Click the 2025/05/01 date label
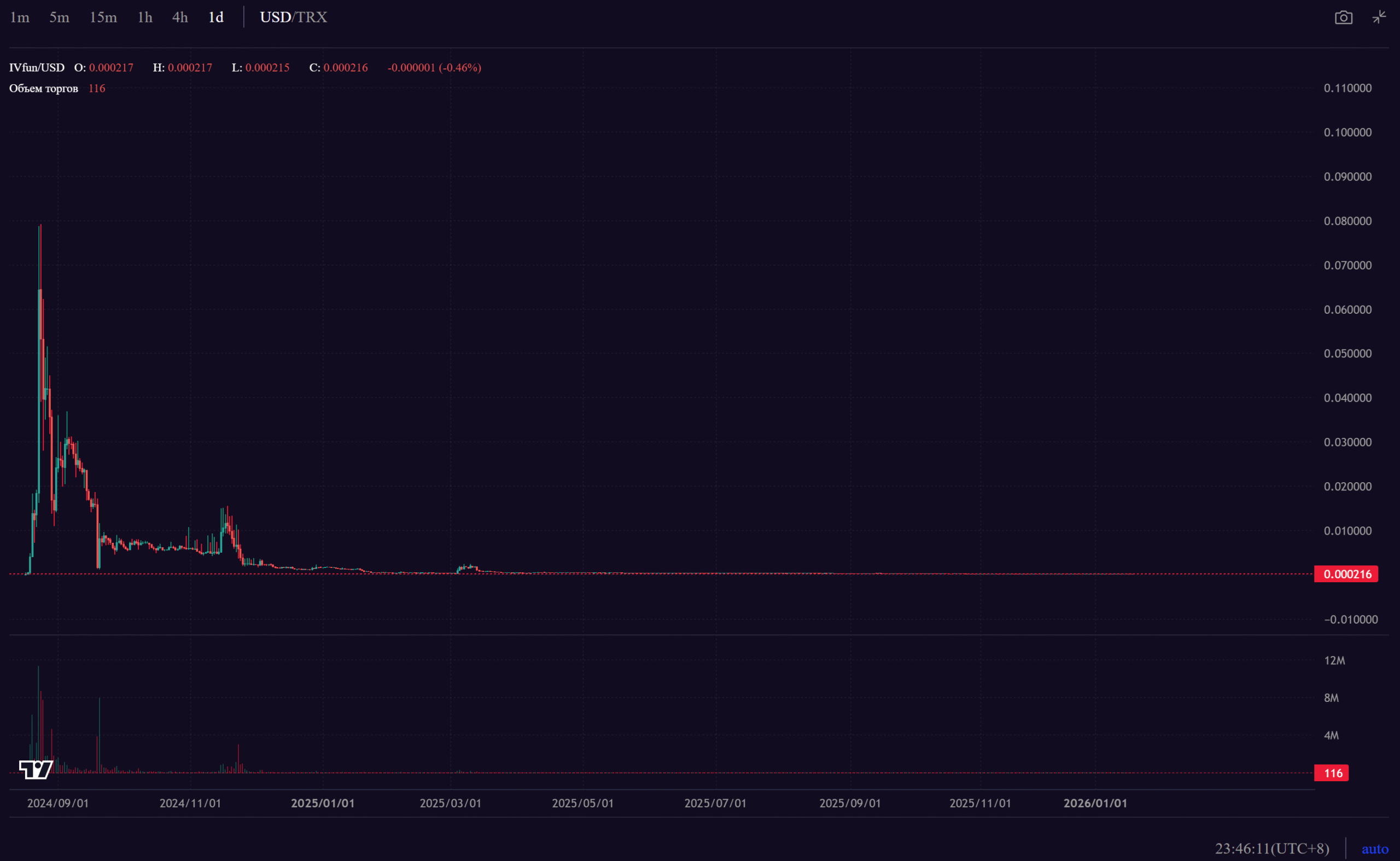 (x=582, y=803)
